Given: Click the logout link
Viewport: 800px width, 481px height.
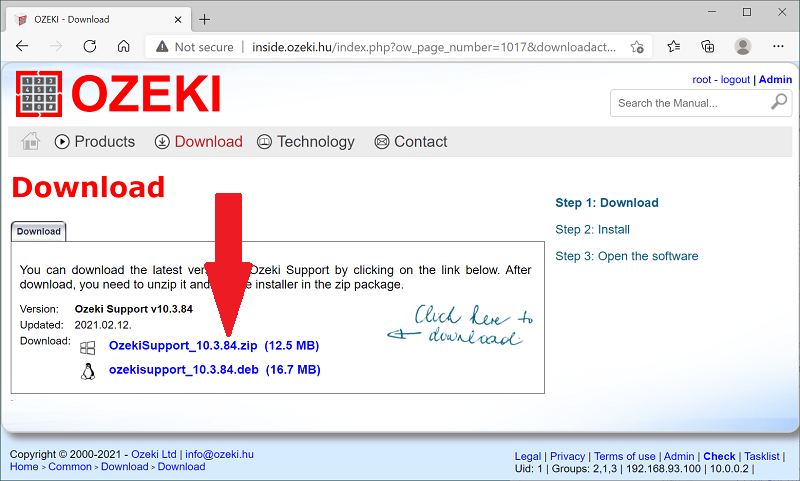Looking at the screenshot, I should pyautogui.click(x=735, y=80).
